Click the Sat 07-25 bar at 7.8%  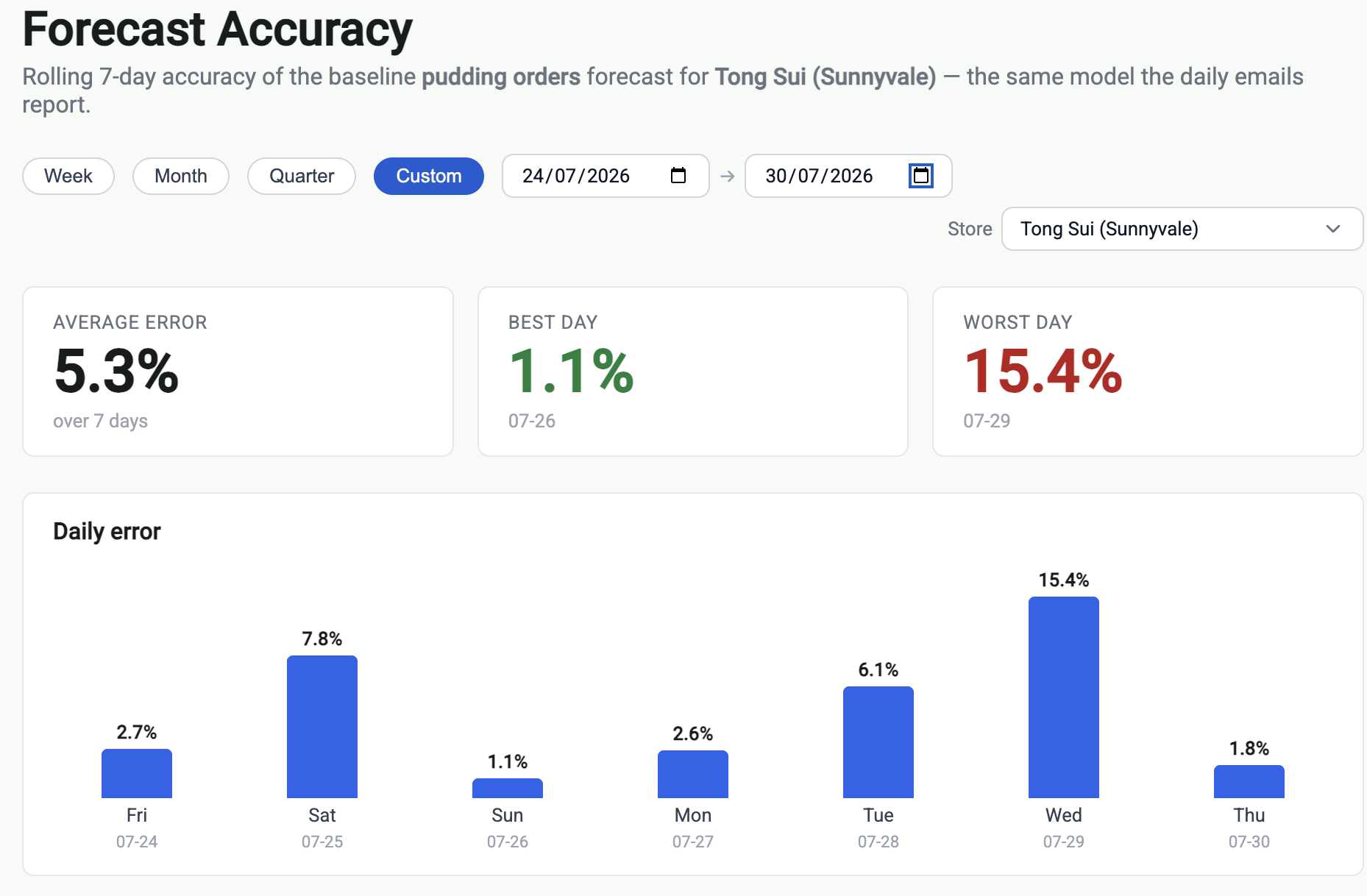[x=322, y=727]
